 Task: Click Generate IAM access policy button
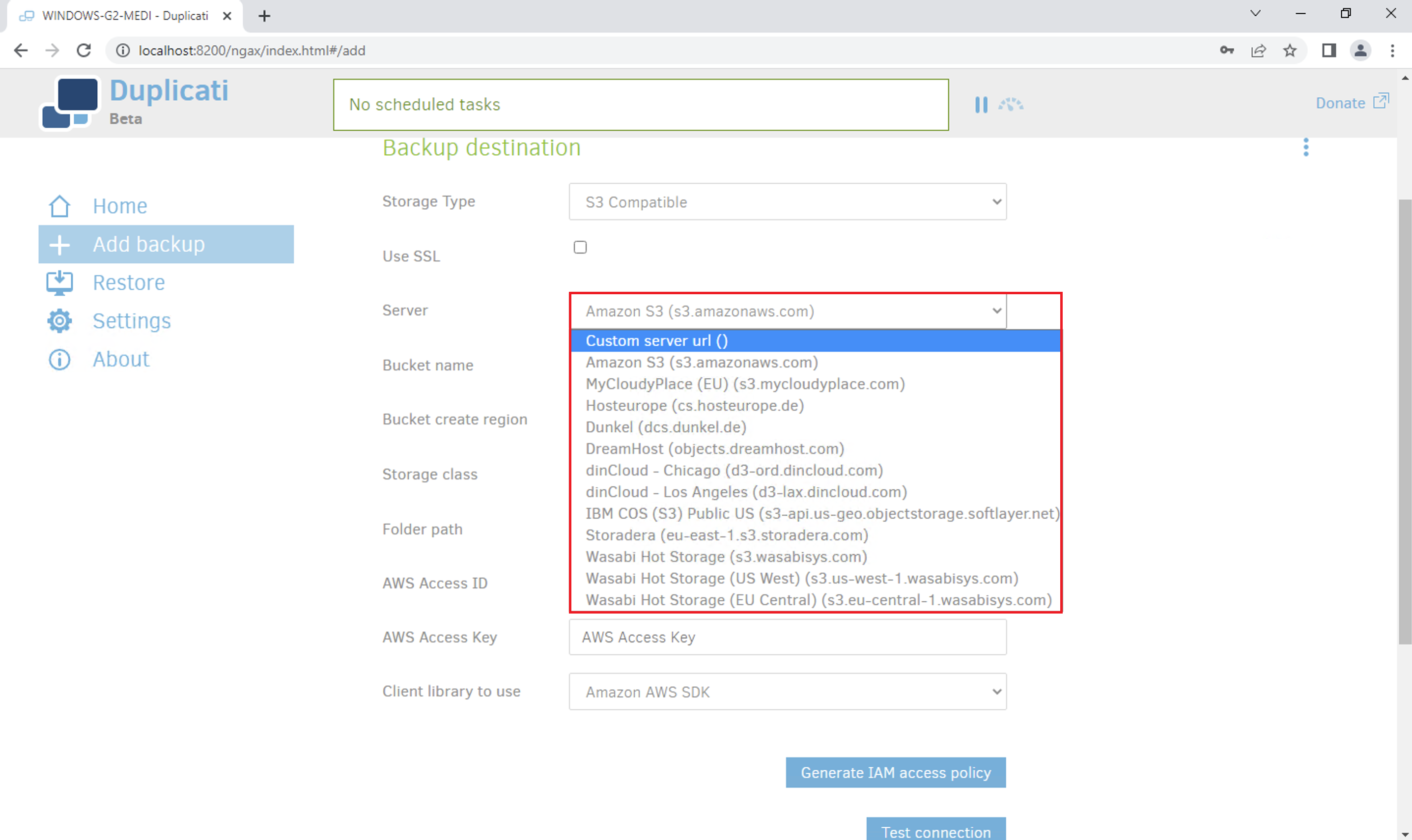[x=895, y=773]
